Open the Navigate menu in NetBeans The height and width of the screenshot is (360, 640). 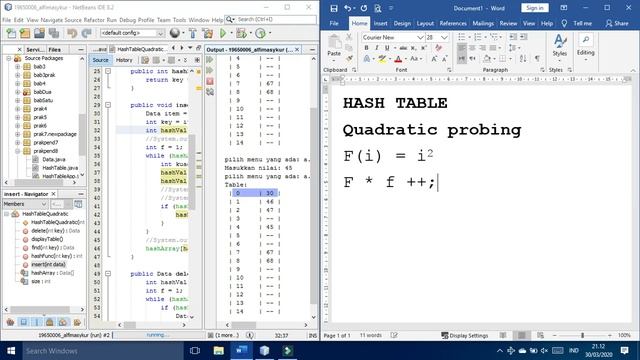[51, 20]
